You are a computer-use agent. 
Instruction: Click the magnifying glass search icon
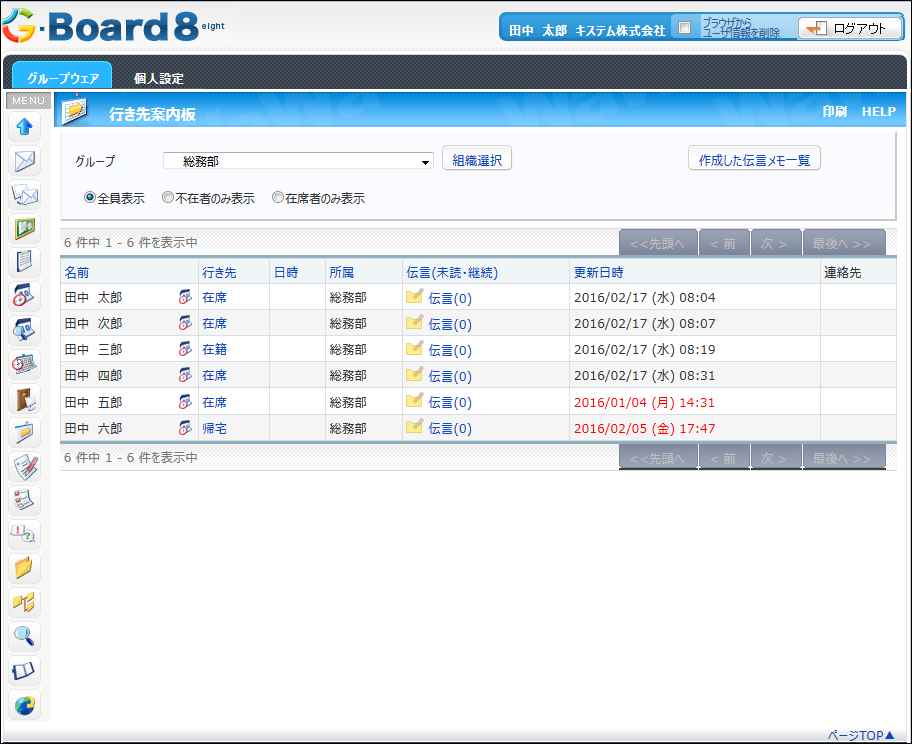coord(25,635)
